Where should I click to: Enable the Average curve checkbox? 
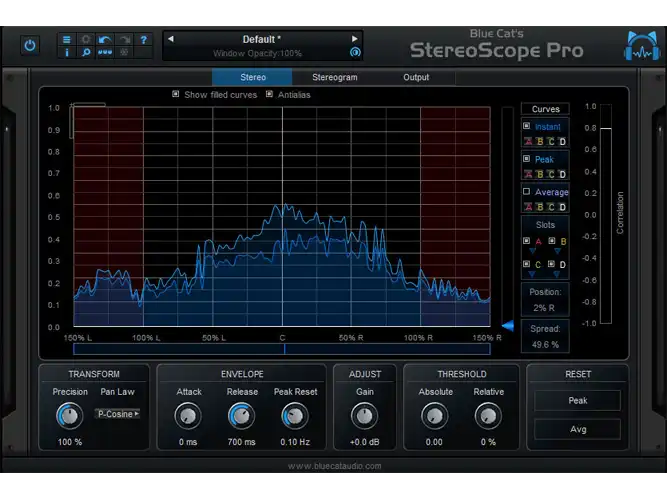point(526,191)
